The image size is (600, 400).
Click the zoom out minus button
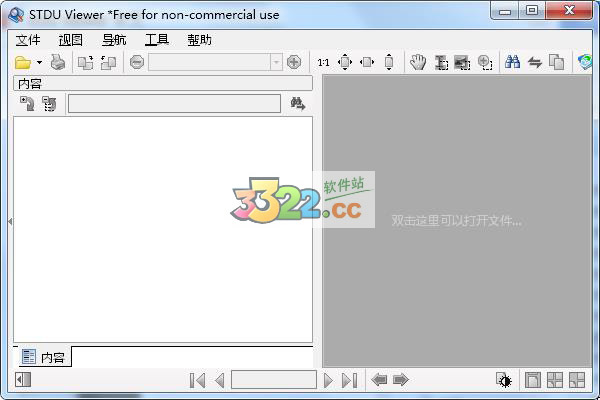[137, 62]
